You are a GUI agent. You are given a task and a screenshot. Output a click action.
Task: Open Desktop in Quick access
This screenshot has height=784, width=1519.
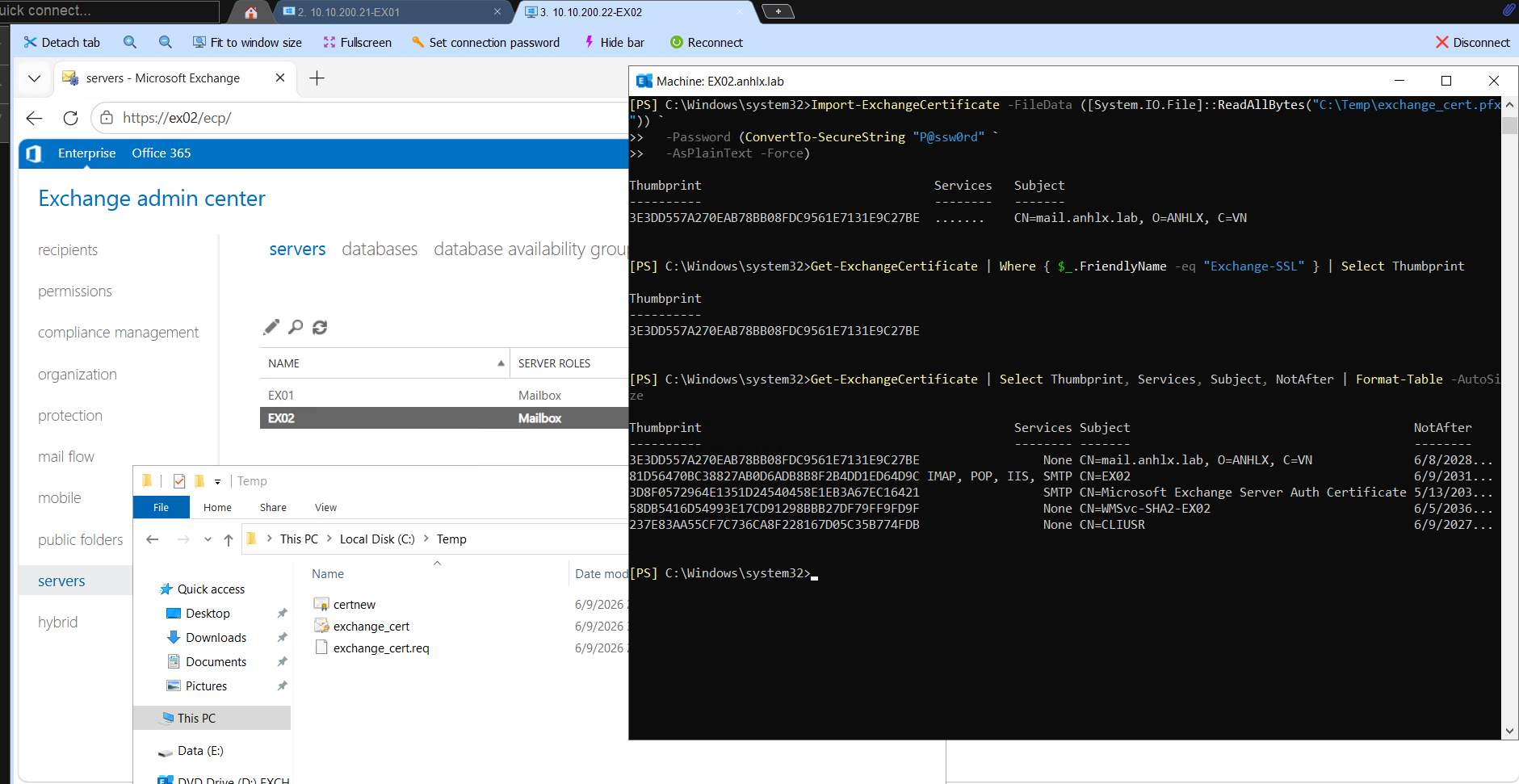[x=208, y=614]
